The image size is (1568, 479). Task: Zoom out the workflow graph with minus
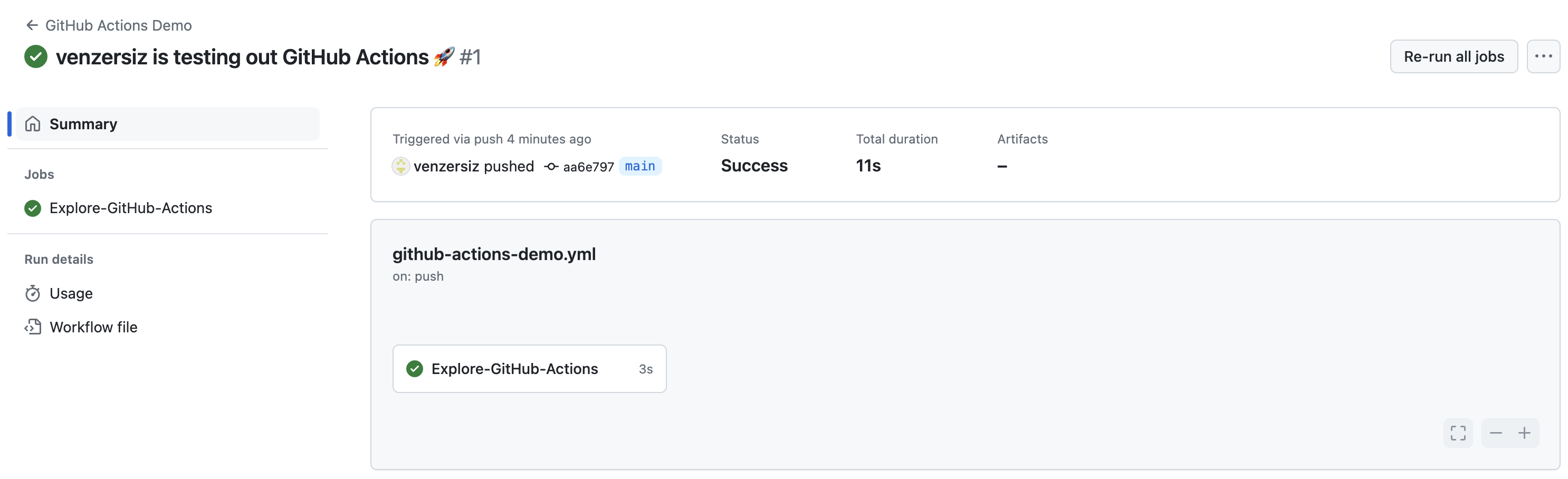click(1496, 433)
